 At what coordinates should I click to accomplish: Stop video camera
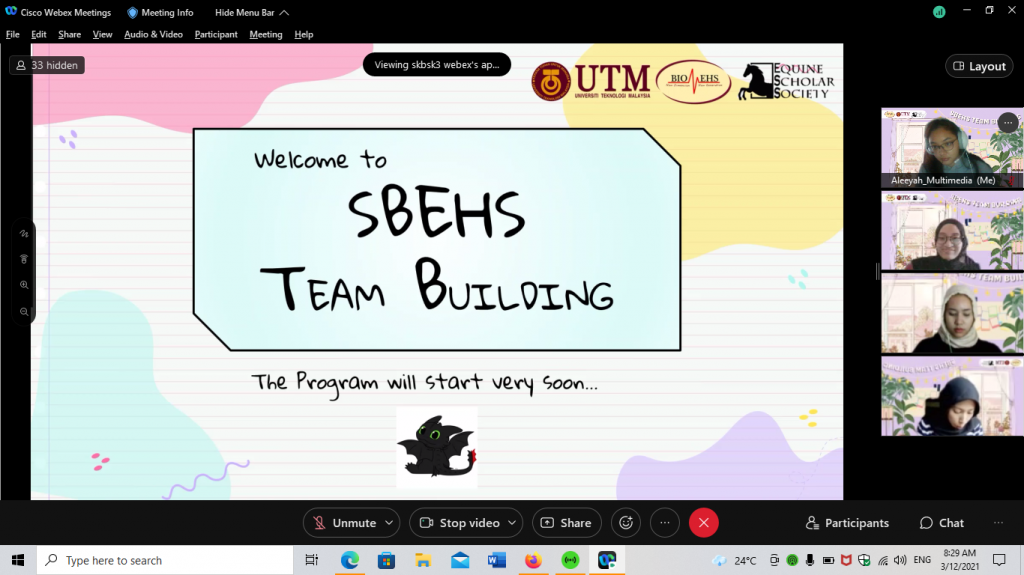pos(458,522)
